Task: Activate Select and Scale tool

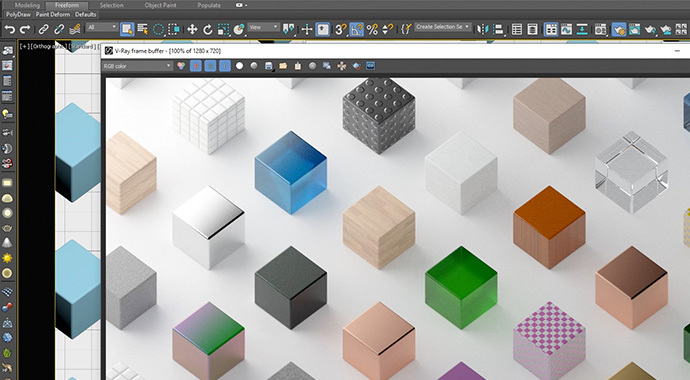Action: pyautogui.click(x=224, y=29)
